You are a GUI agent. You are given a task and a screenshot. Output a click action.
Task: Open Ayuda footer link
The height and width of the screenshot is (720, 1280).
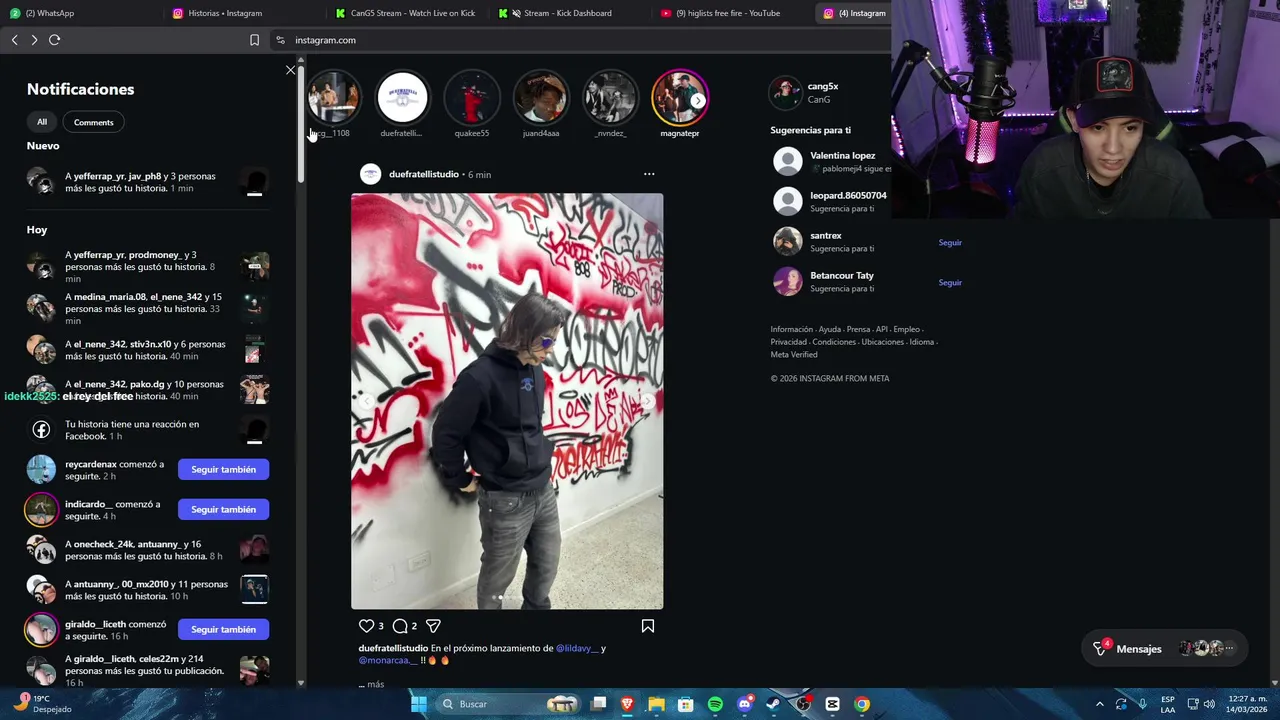pyautogui.click(x=830, y=329)
